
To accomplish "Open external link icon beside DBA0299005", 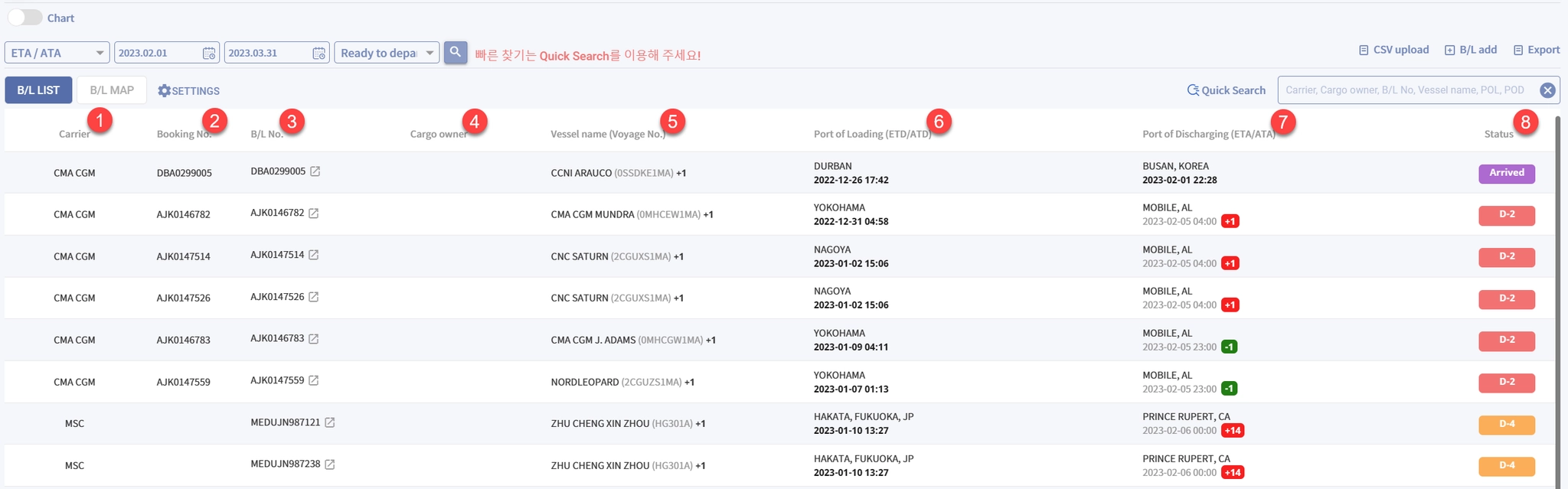I will point(315,171).
